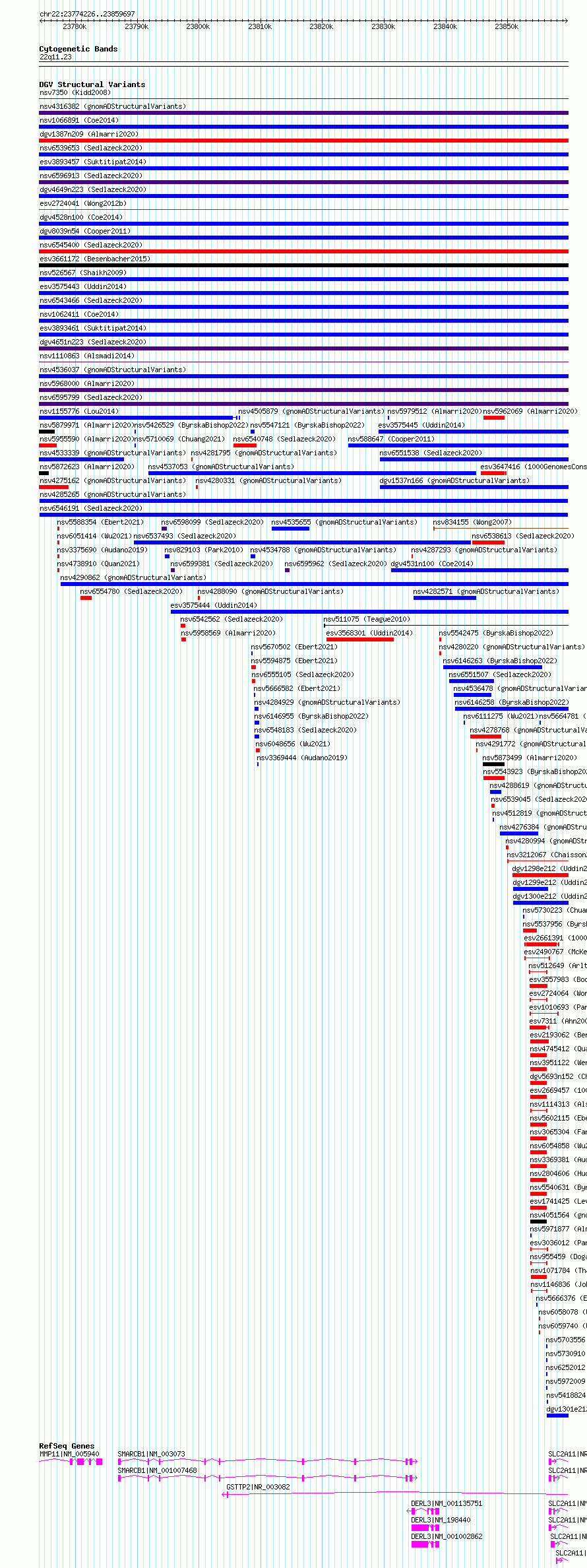
Task: Select variant label nsv6543466 (Sedlazeck2020)
Action: click(91, 300)
